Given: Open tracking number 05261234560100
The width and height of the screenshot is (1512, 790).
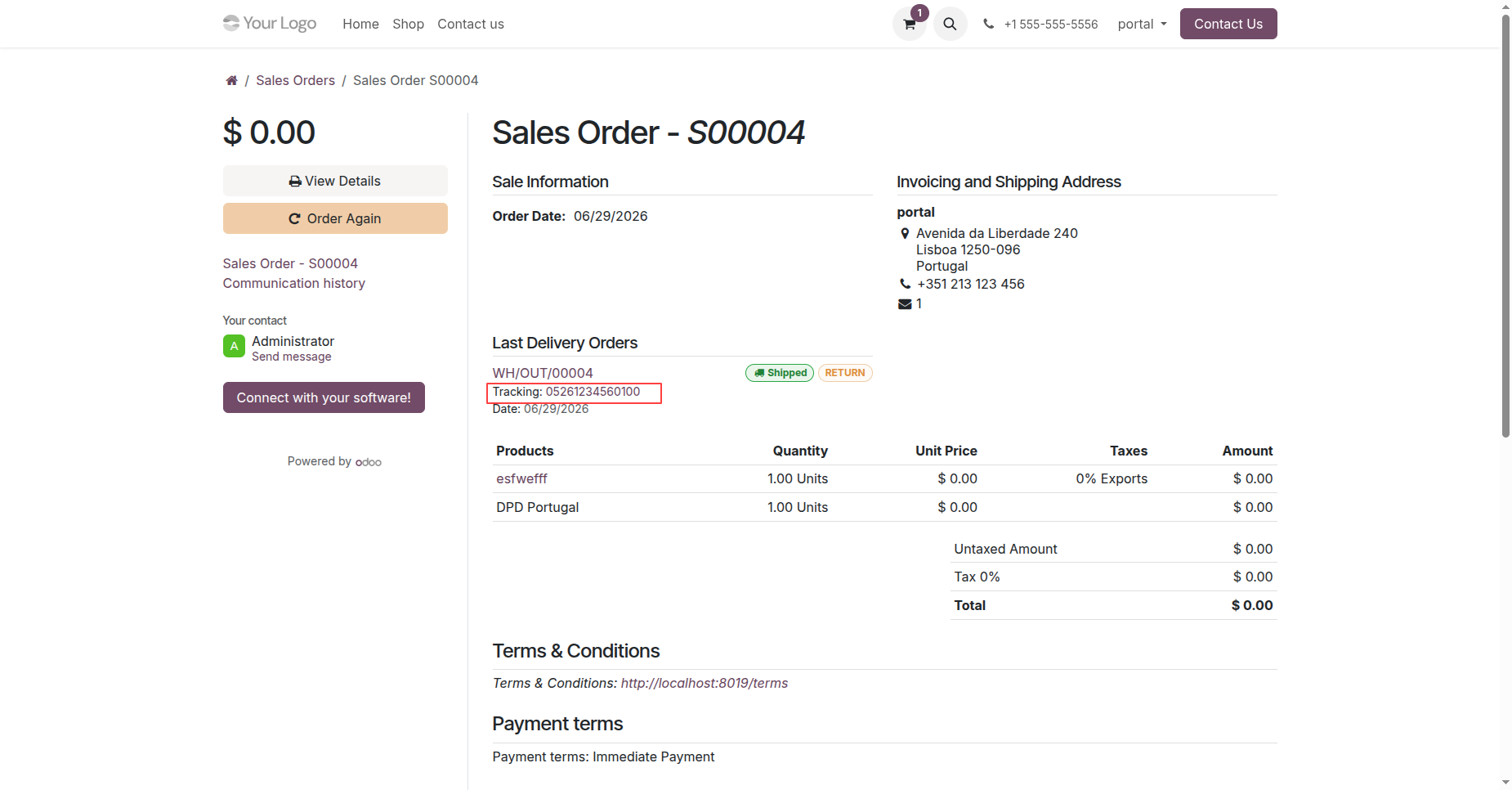Looking at the screenshot, I should (x=593, y=392).
